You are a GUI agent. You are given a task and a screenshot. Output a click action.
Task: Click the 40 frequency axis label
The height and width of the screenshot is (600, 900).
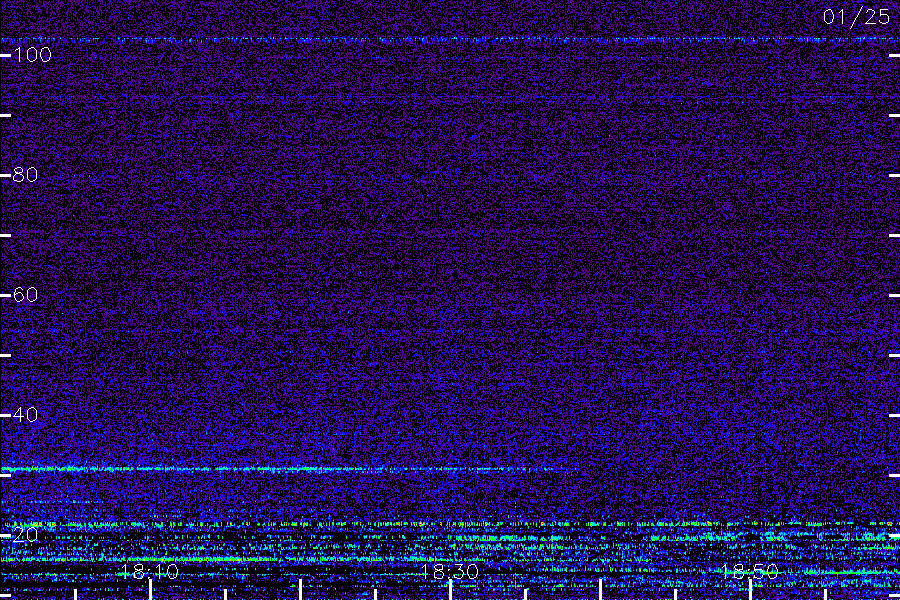point(25,415)
